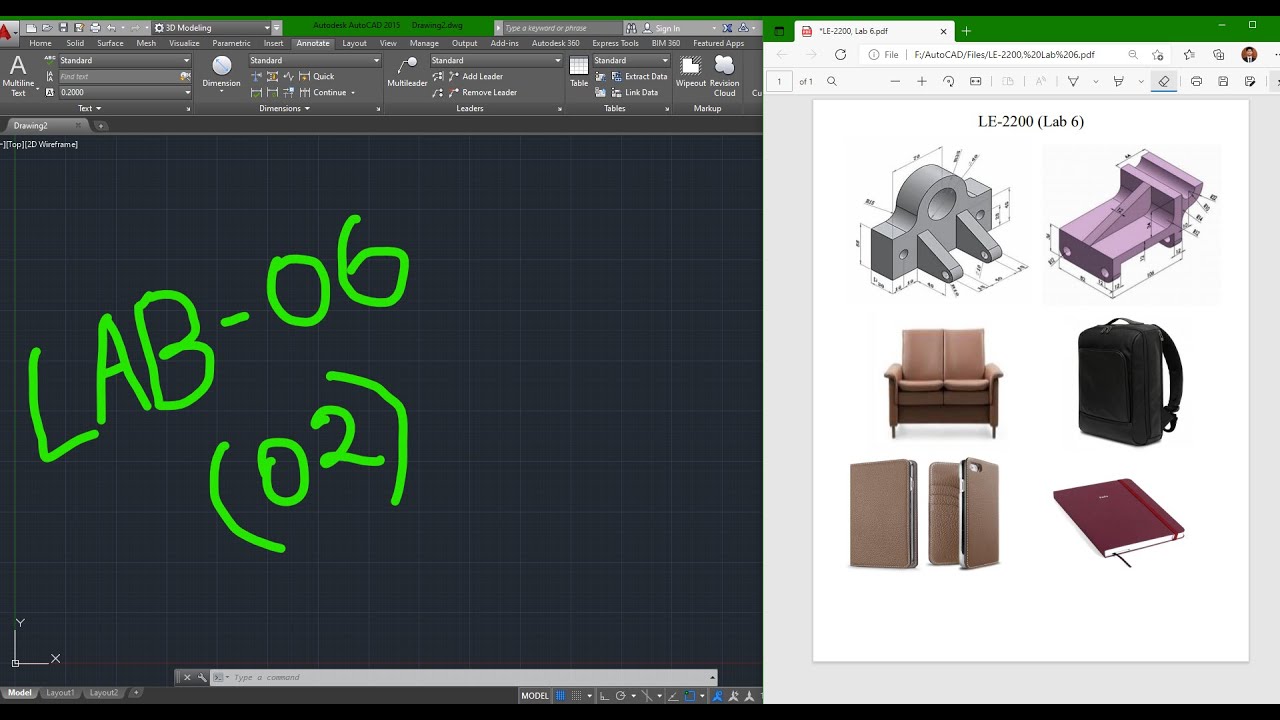
Task: Toggle the drawing grid display in status bar
Action: click(561, 695)
